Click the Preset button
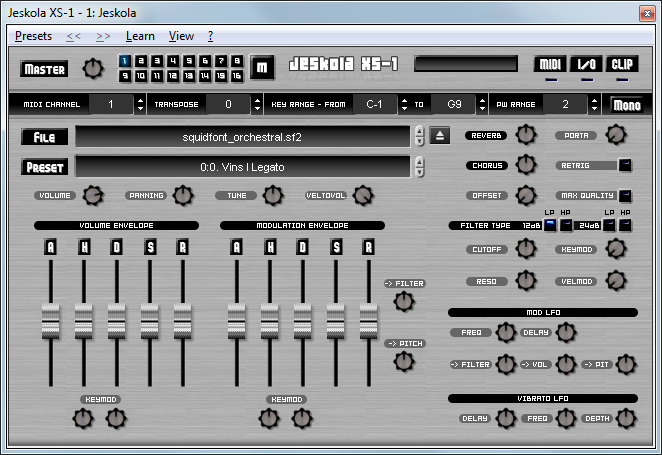The width and height of the screenshot is (662, 455). click(x=44, y=167)
